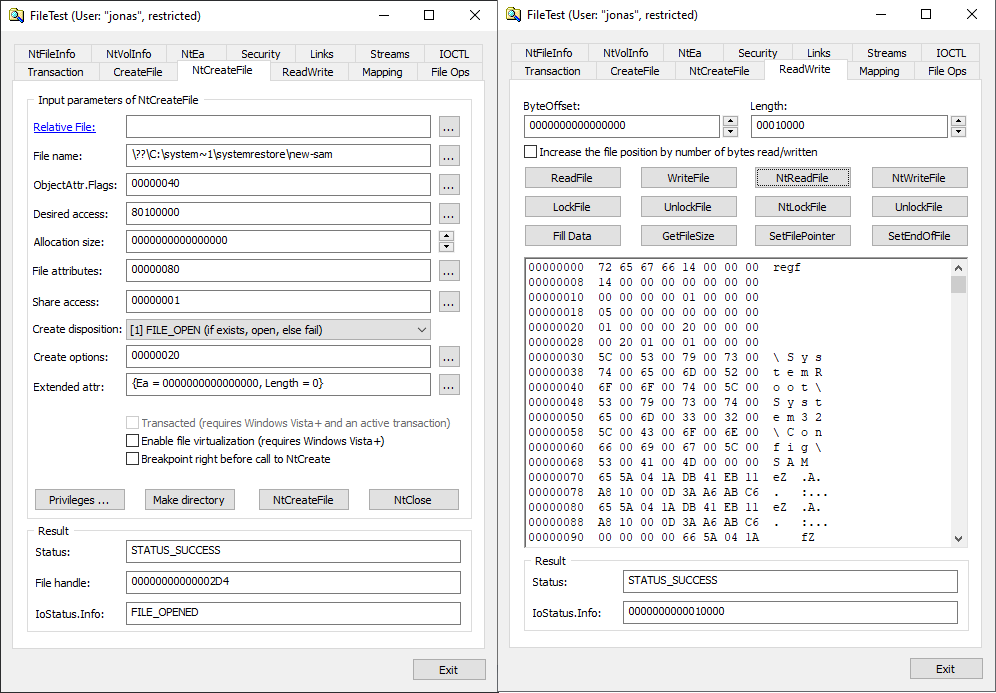Click the WriteFile button
The height and width of the screenshot is (693, 996).
(x=688, y=178)
